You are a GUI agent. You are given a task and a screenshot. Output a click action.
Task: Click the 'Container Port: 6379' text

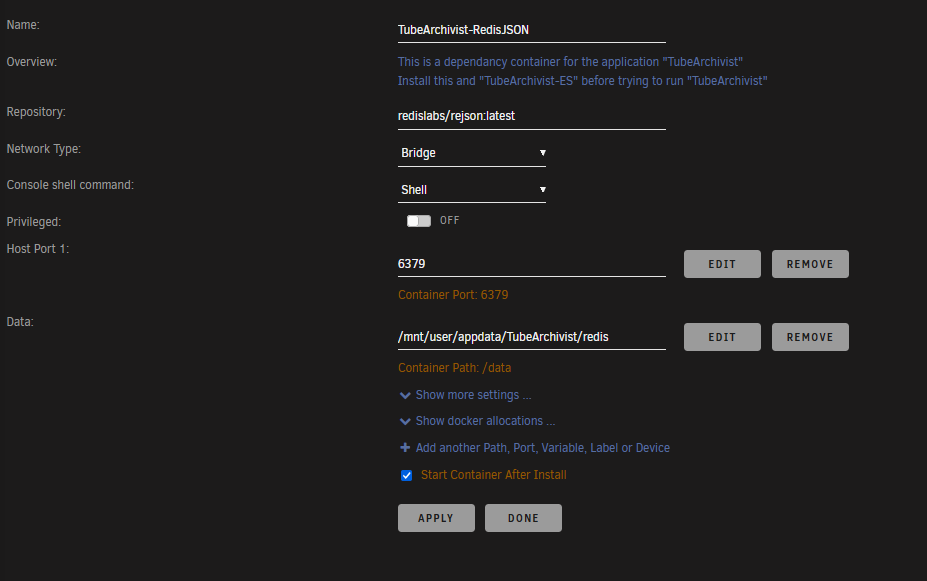(x=453, y=295)
